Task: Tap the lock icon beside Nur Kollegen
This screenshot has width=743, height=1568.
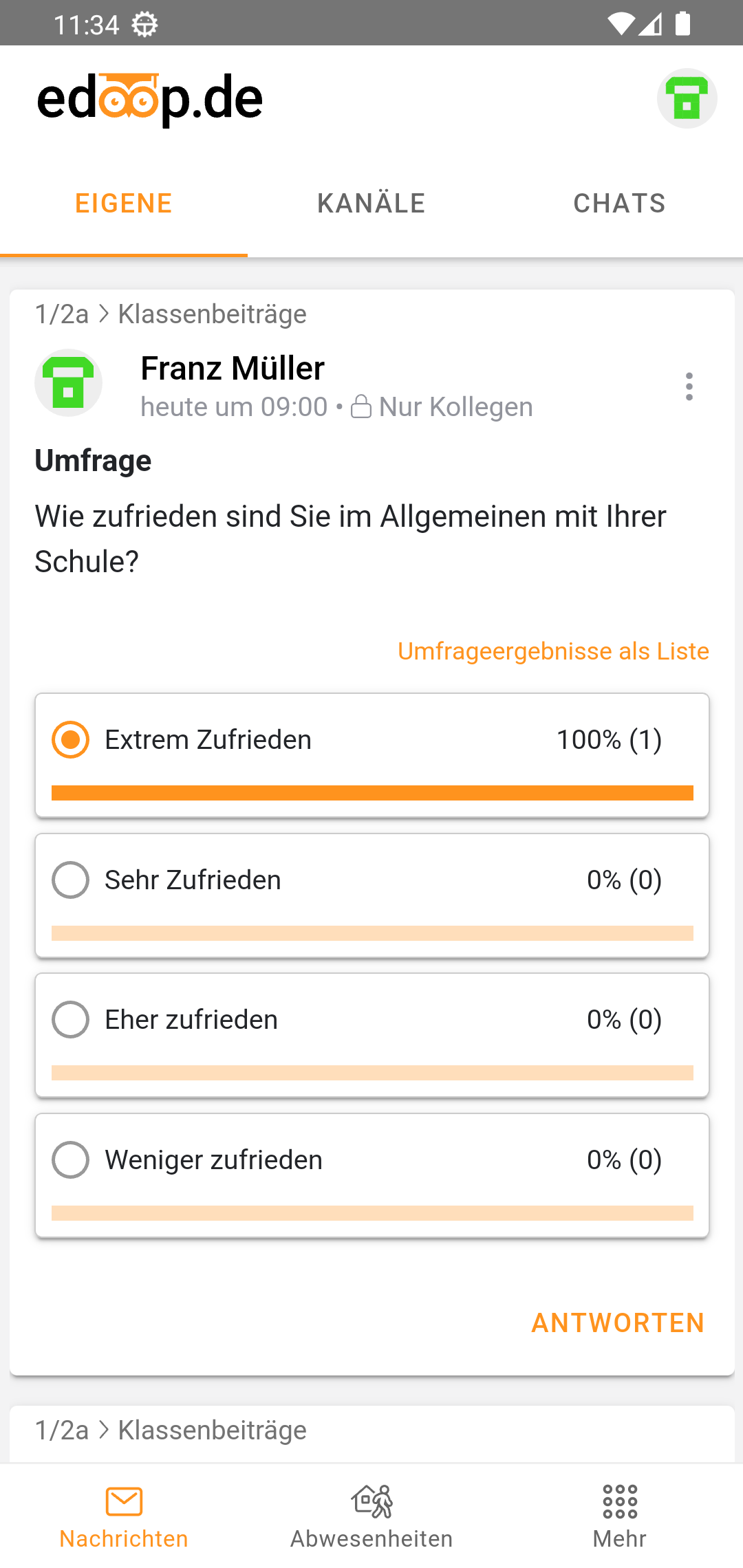Action: (x=361, y=406)
